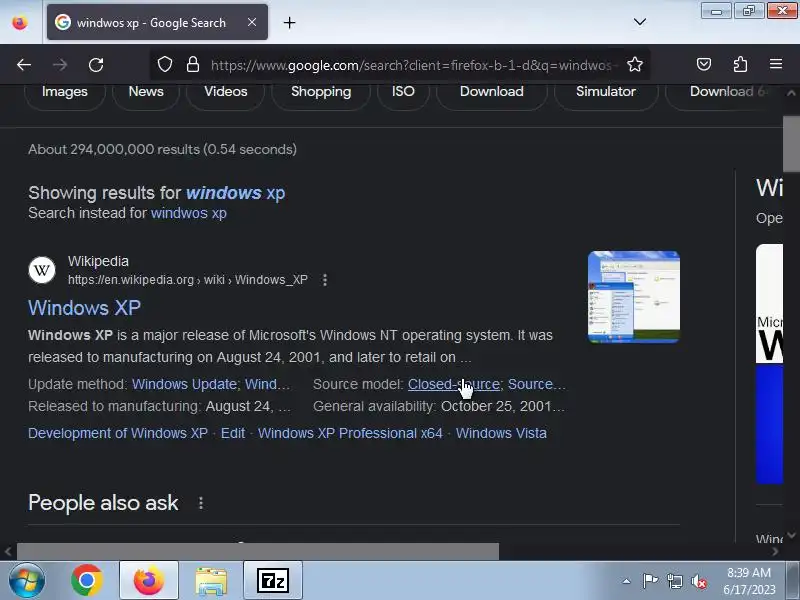The height and width of the screenshot is (600, 800).
Task: Open the 'Windows Vista' sitelink
Action: pyautogui.click(x=501, y=433)
